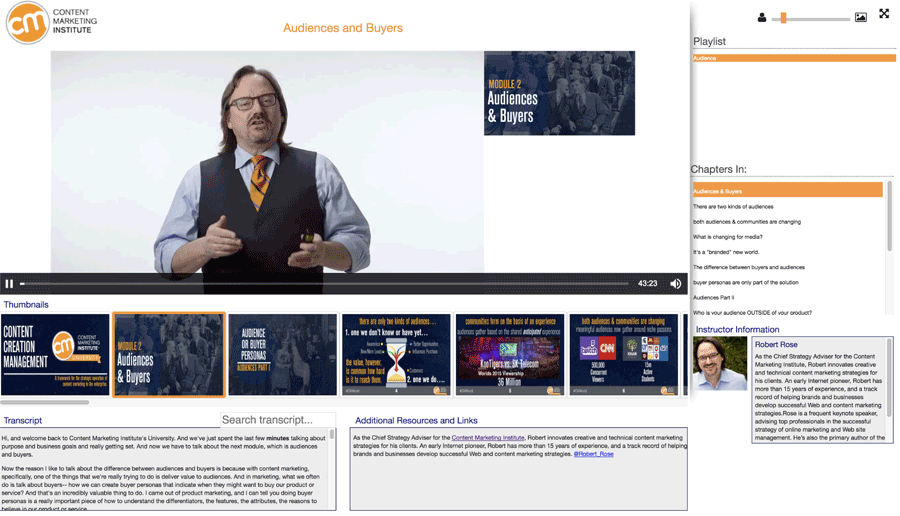The image size is (900, 516).
Task: Click the transcript paragraph starting "Now the reason"
Action: 162,488
